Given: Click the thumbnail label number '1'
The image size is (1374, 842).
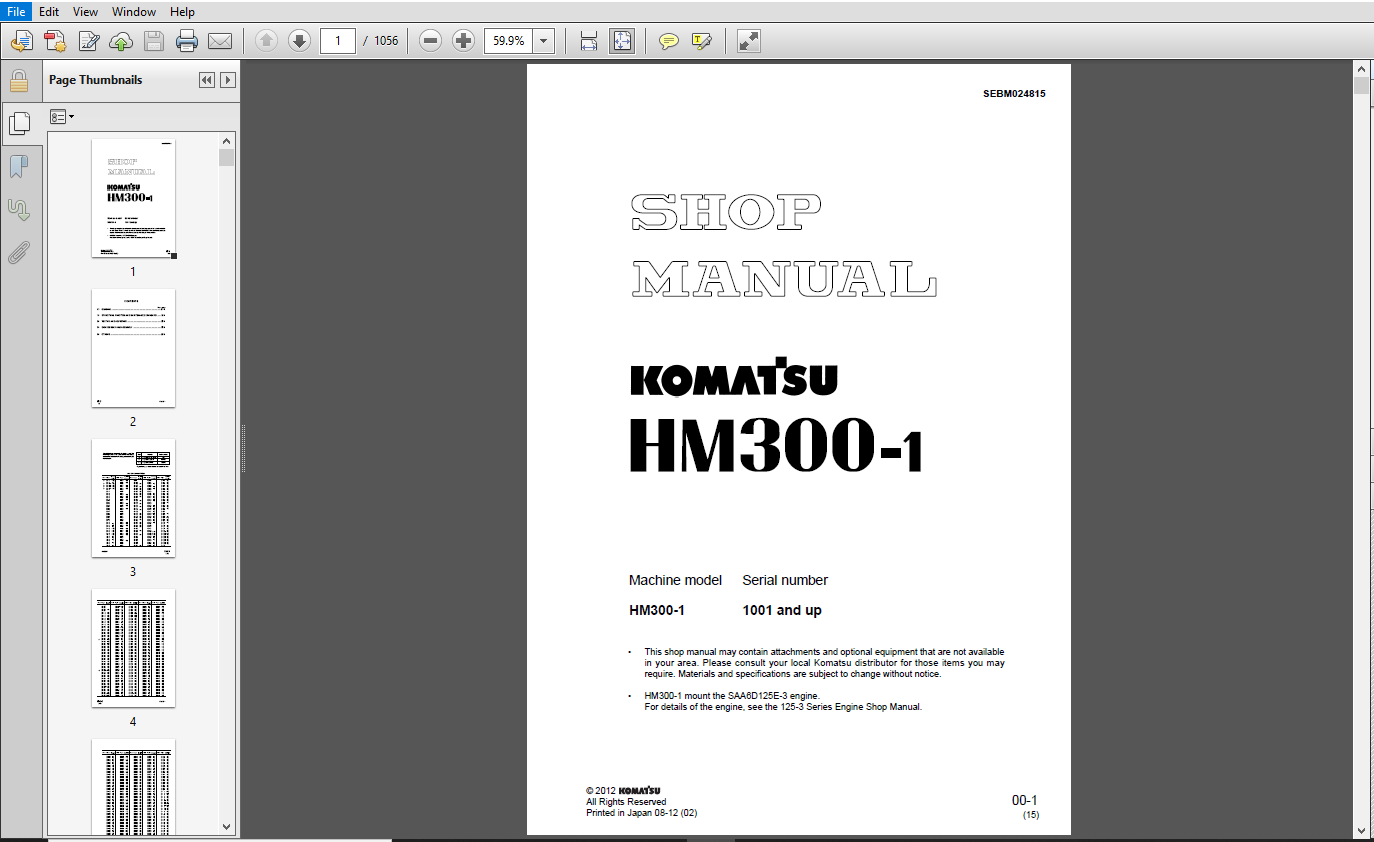Looking at the screenshot, I should pyautogui.click(x=133, y=272).
